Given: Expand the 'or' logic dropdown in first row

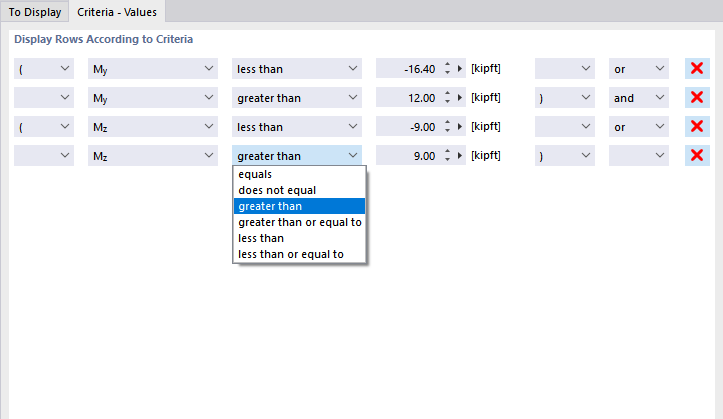Looking at the screenshot, I should (639, 69).
